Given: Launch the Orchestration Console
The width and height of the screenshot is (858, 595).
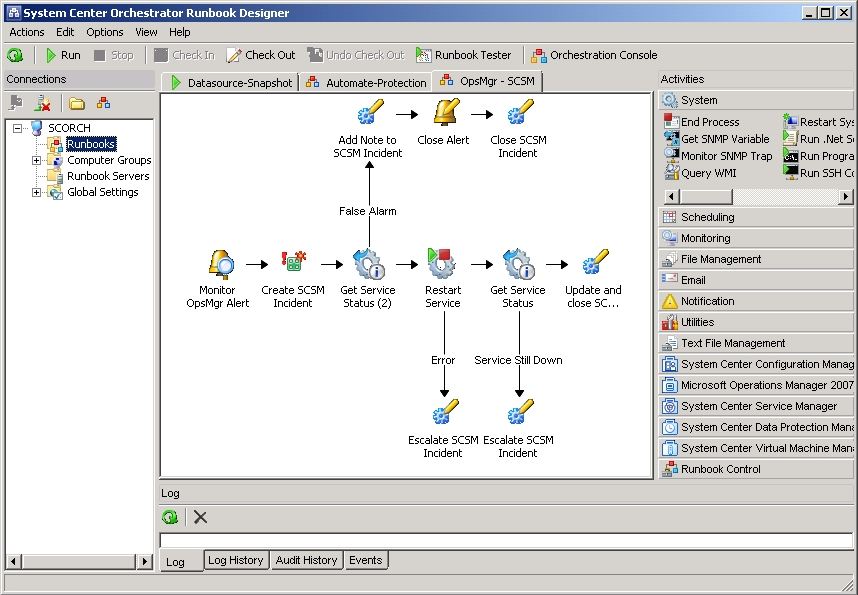Looking at the screenshot, I should (x=594, y=55).
